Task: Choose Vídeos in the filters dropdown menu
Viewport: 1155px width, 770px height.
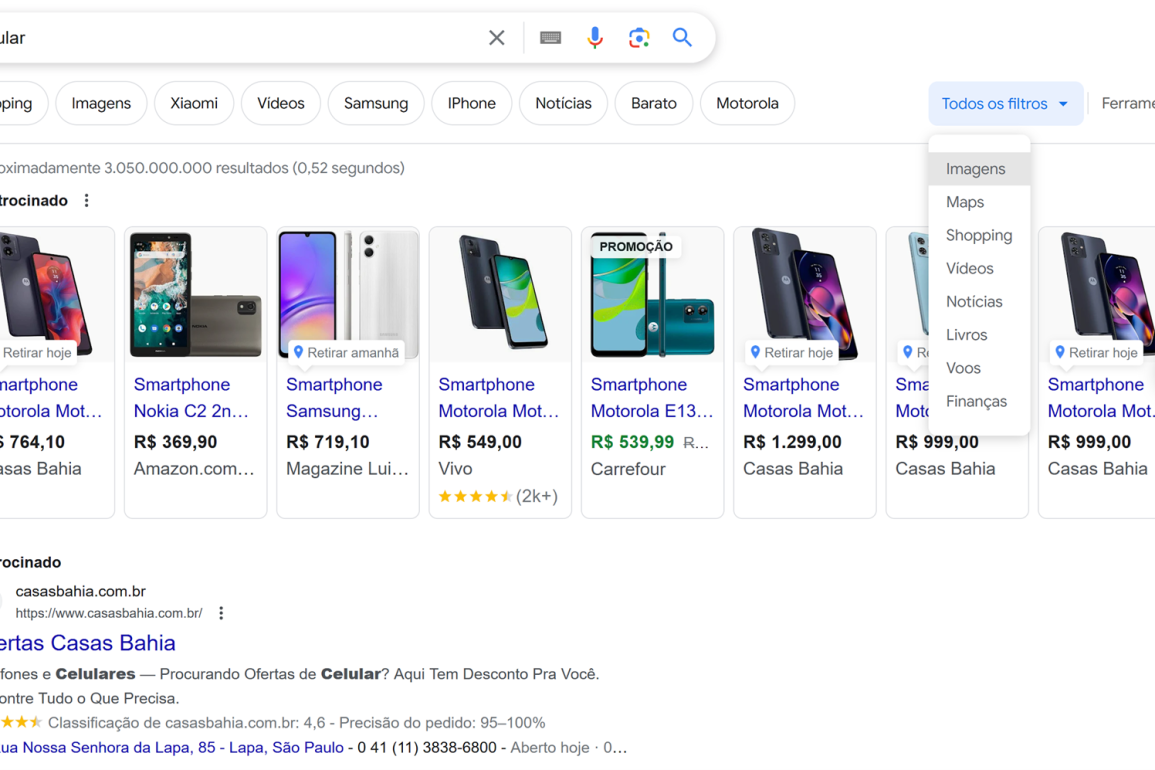Action: coord(979,268)
